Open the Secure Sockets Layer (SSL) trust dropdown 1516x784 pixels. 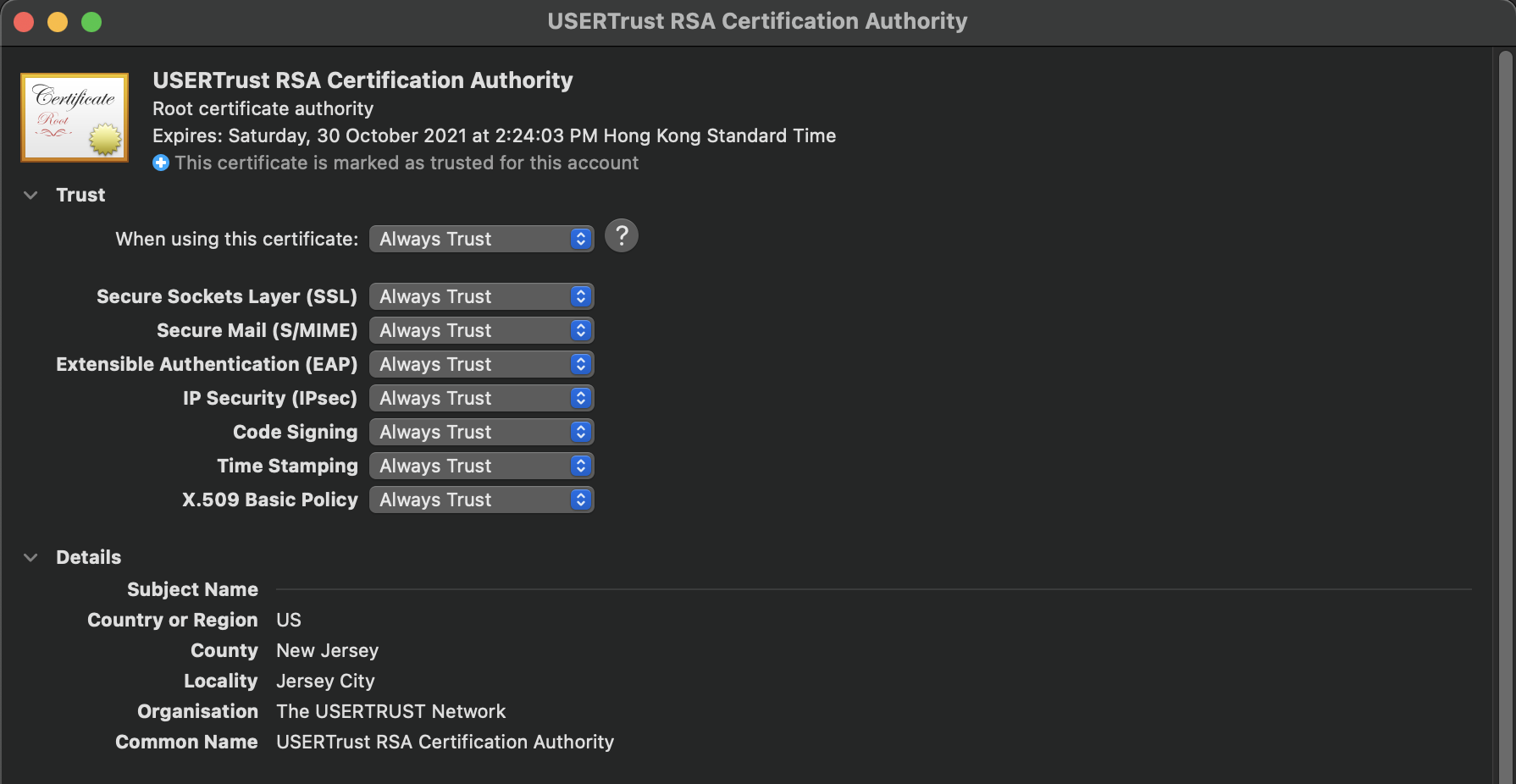click(481, 296)
